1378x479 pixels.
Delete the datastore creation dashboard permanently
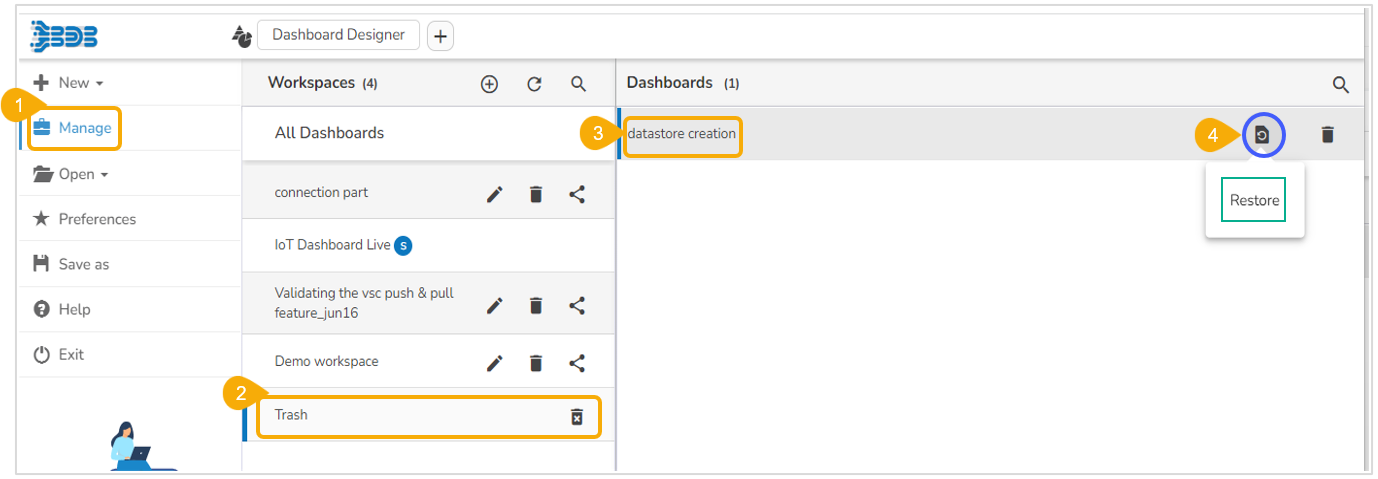(1327, 134)
